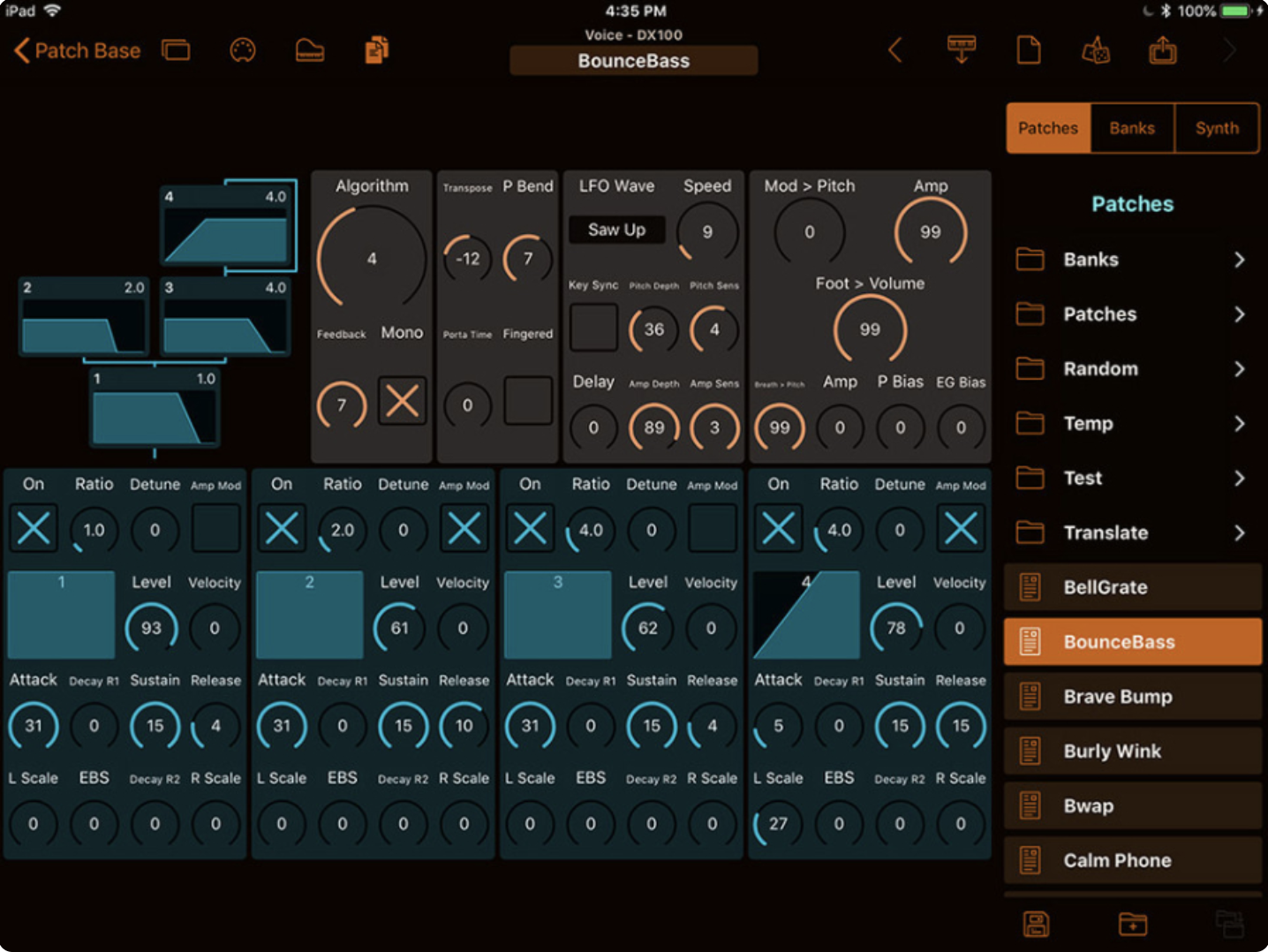The image size is (1268, 952).
Task: Toggle Operator 1 On switch
Action: tap(34, 527)
